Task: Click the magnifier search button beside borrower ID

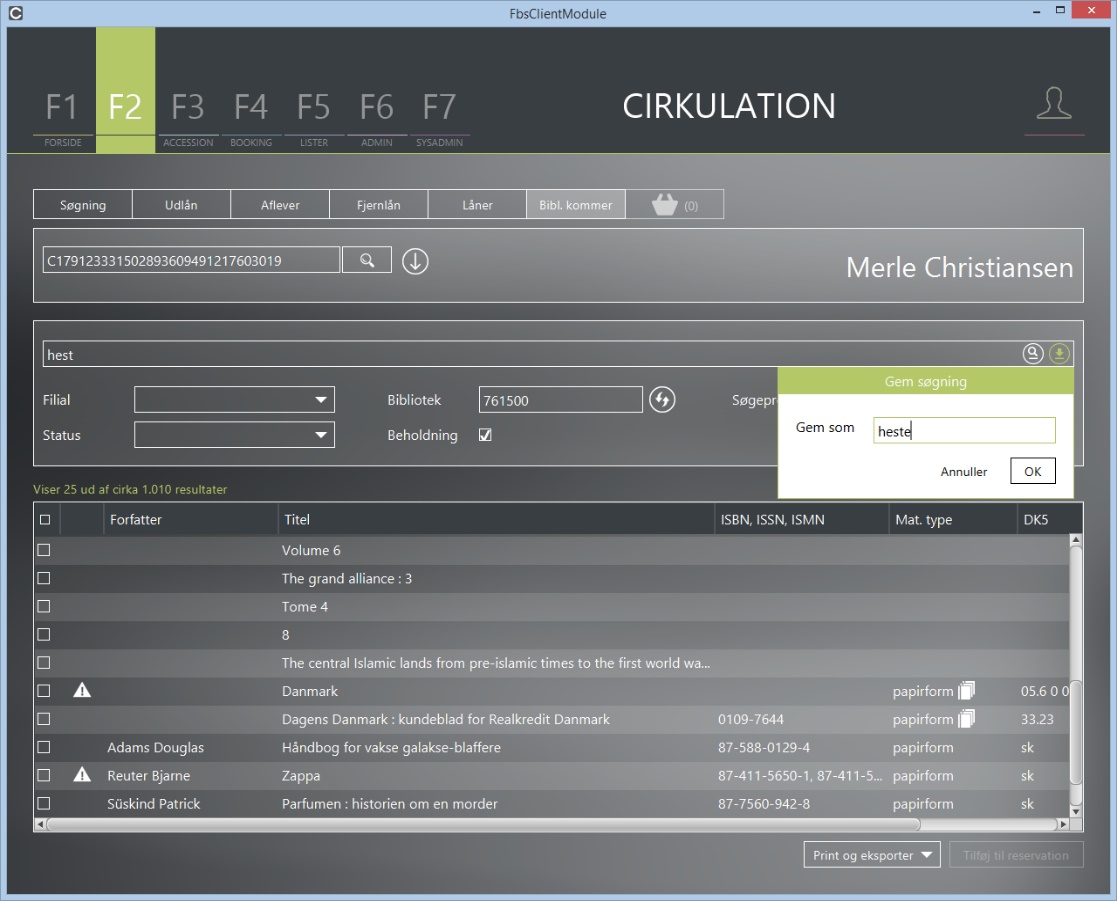Action: click(367, 260)
